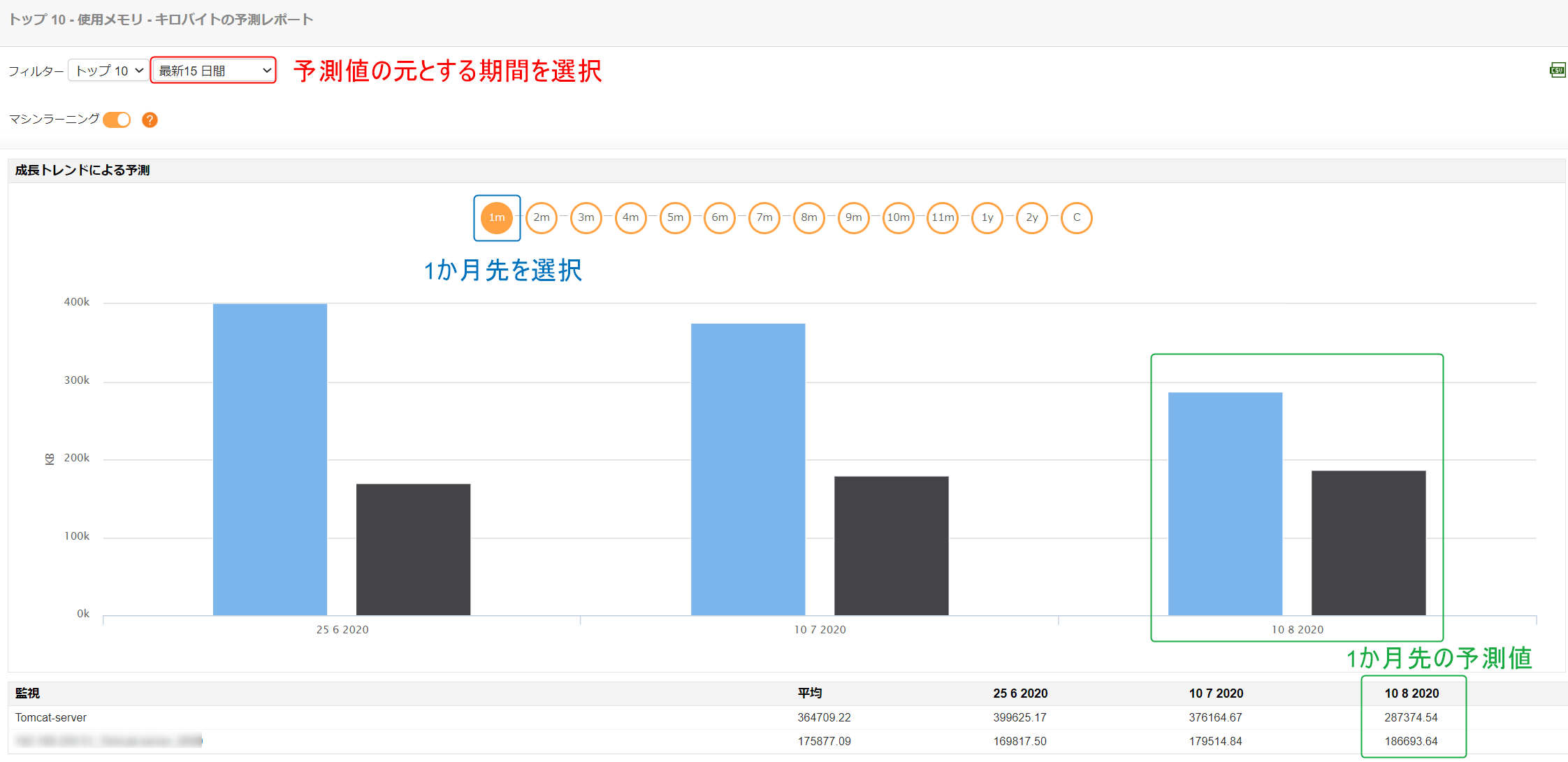
Task: Toggle the マシンラーニング switch off
Action: point(117,120)
